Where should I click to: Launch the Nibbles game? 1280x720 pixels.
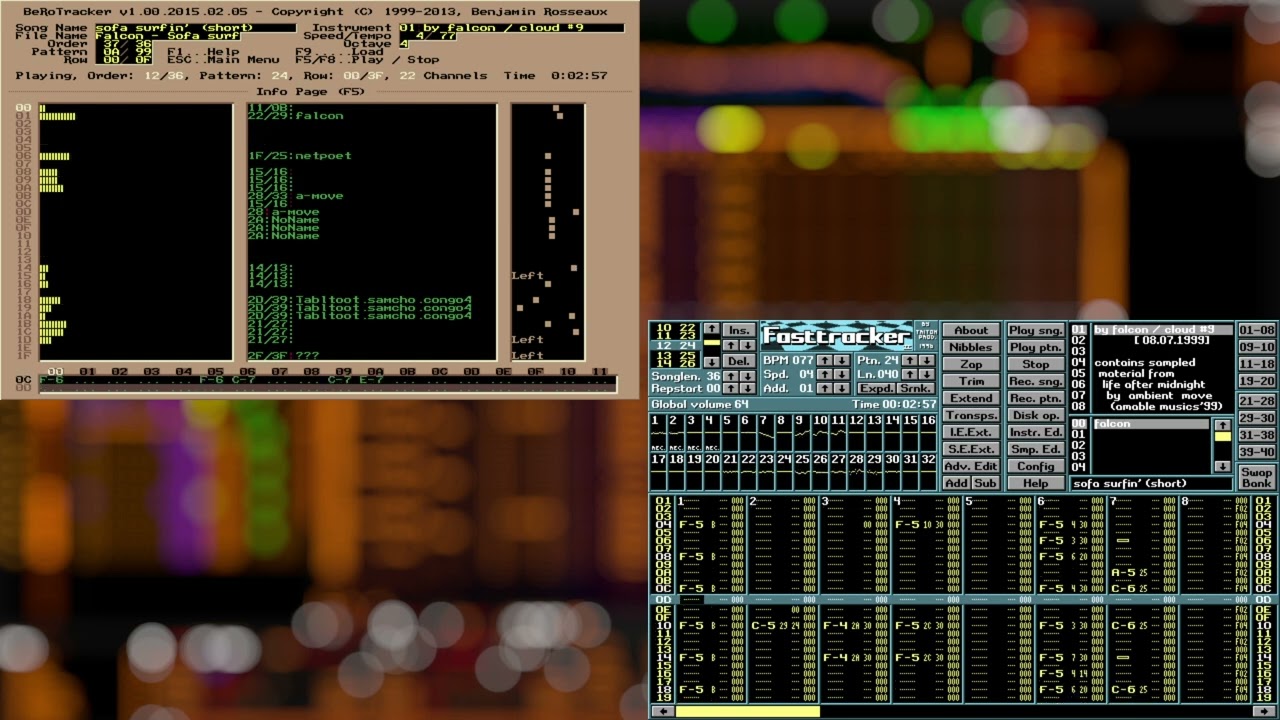click(x=971, y=347)
